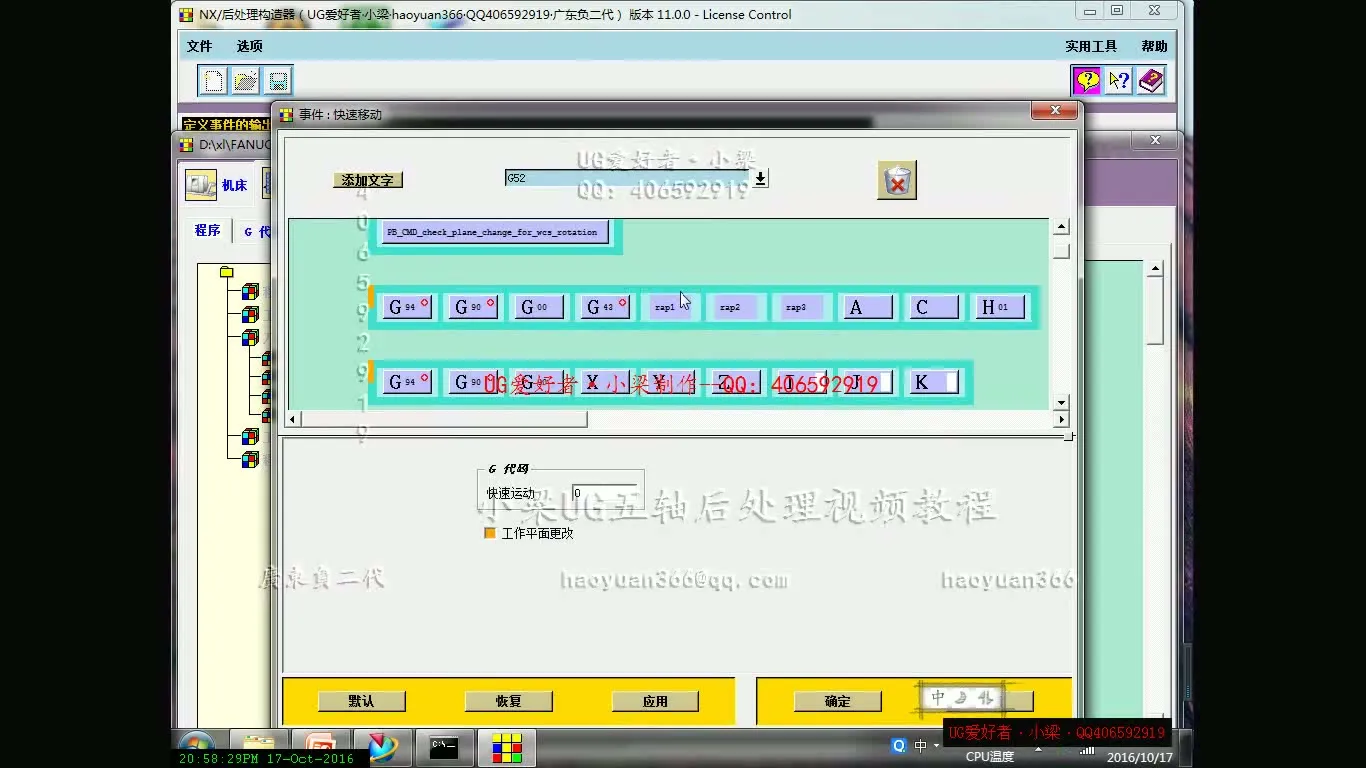The height and width of the screenshot is (768, 1366).
Task: Select the context-sensitive help arrow icon
Action: [x=1118, y=80]
